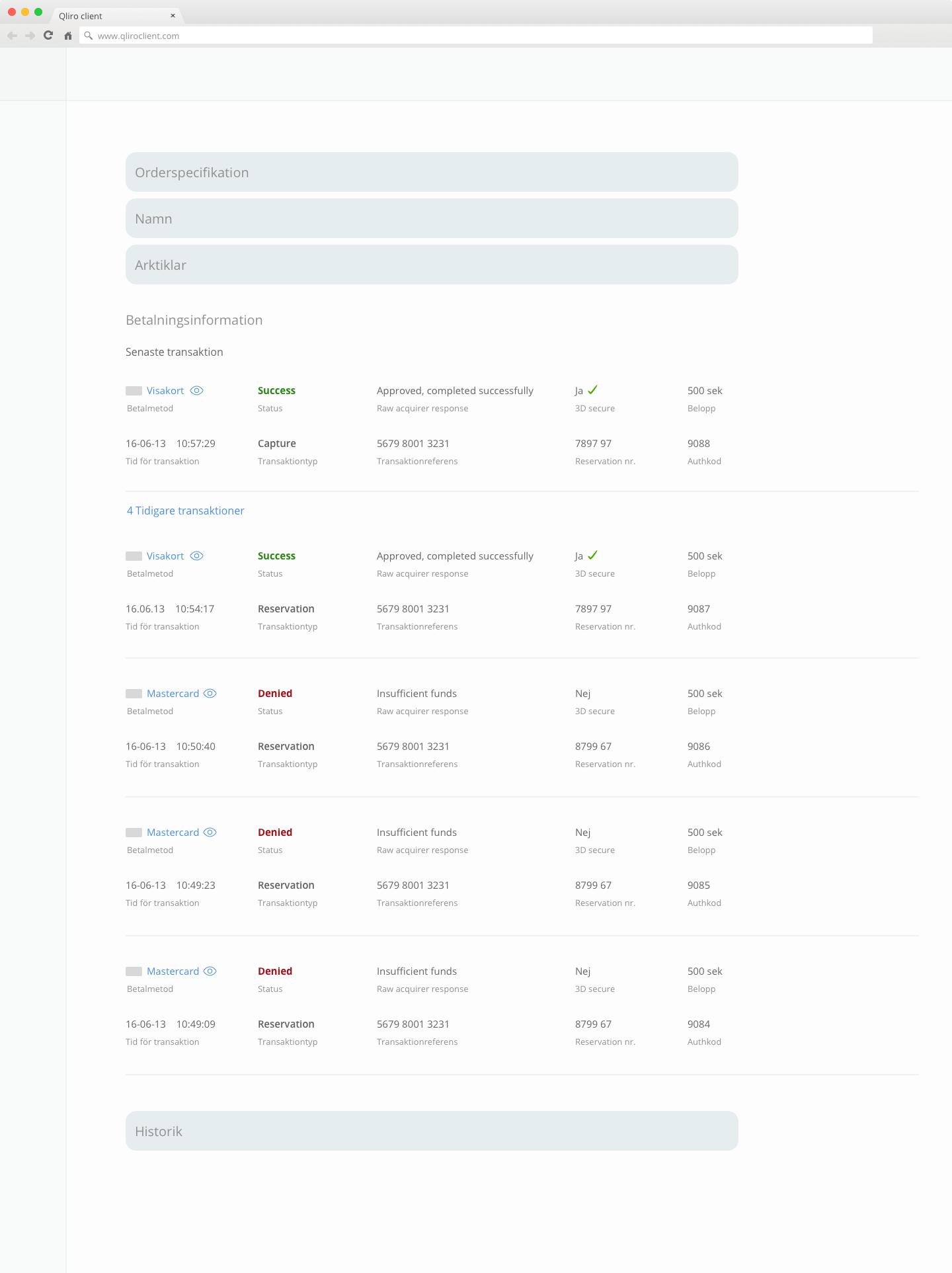
Task: Open 4 Tidigare transaktioner link
Action: click(185, 511)
